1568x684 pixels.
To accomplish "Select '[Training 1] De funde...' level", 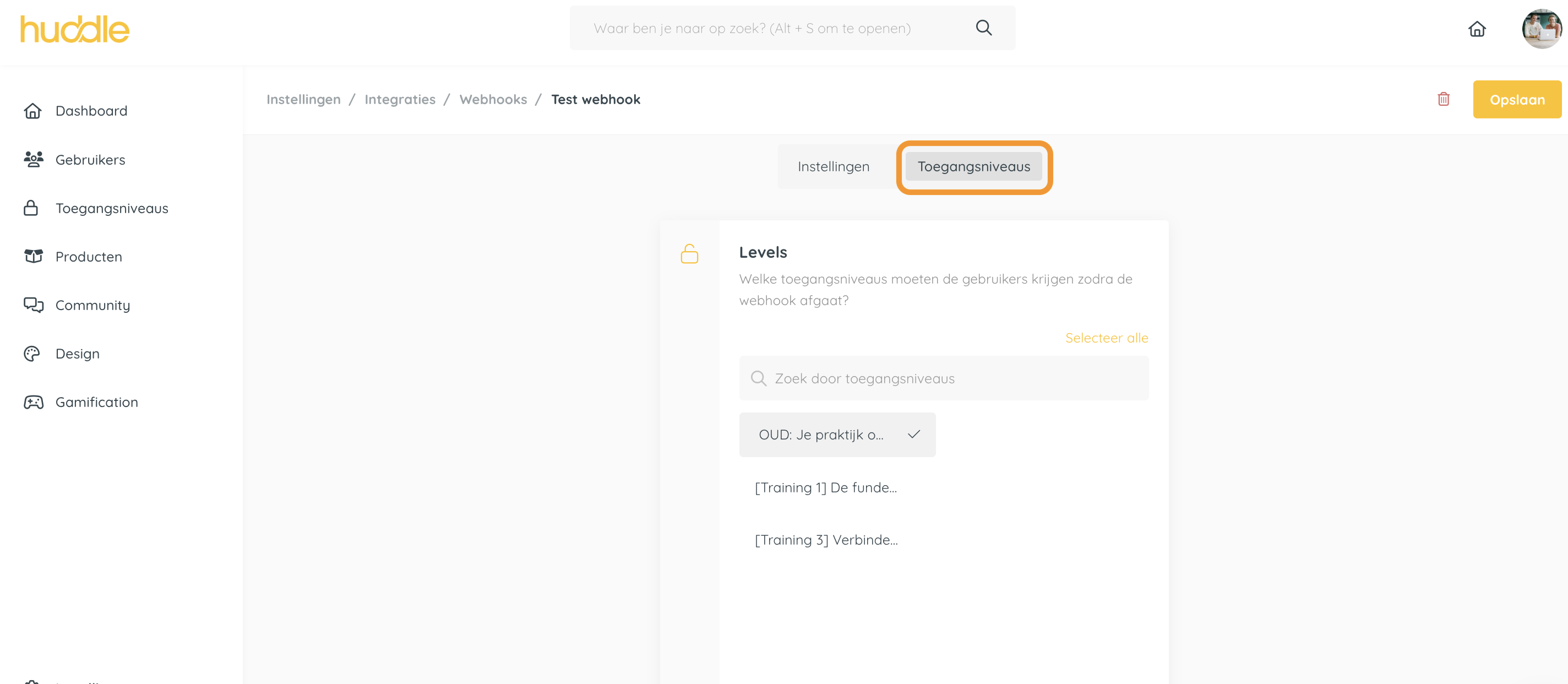I will pyautogui.click(x=825, y=487).
